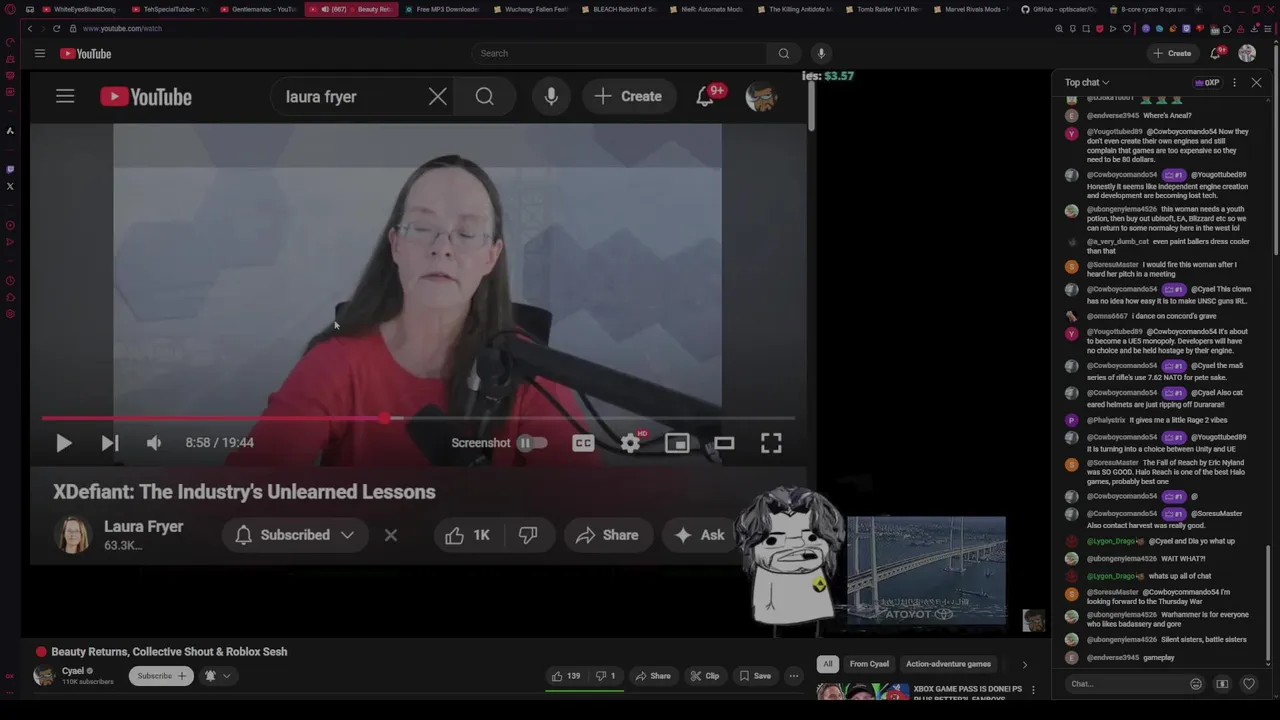
Task: Open the small notifications bell
Action: (1216, 53)
